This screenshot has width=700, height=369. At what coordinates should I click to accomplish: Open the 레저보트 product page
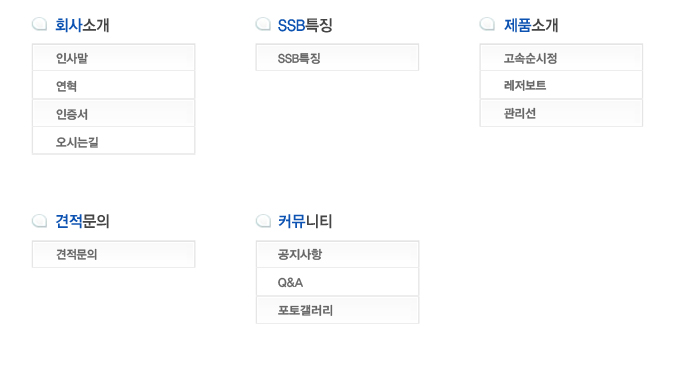coord(561,85)
